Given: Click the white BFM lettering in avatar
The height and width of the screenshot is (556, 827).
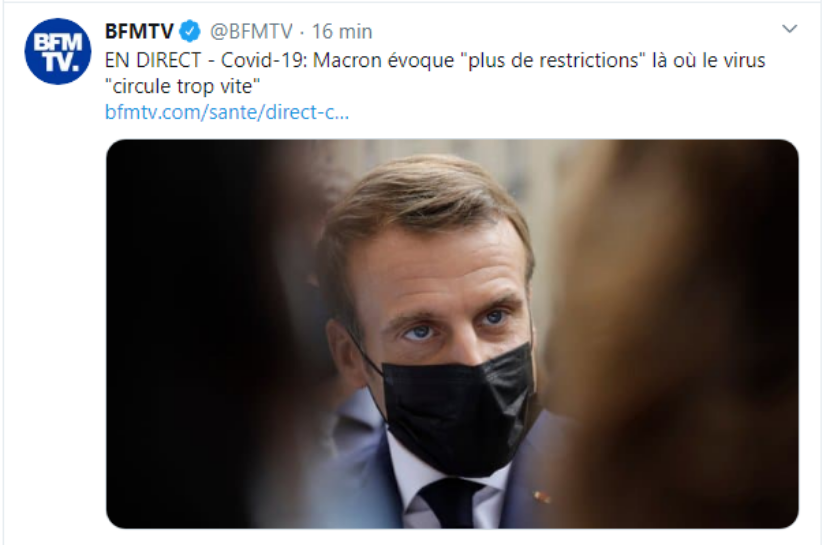Looking at the screenshot, I should coord(58,42).
